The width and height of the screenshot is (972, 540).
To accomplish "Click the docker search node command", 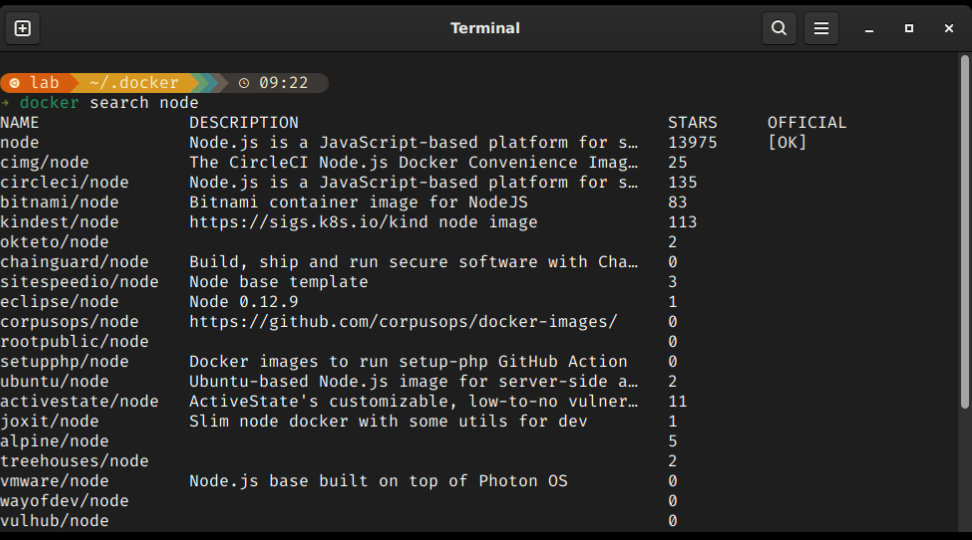I will (109, 103).
